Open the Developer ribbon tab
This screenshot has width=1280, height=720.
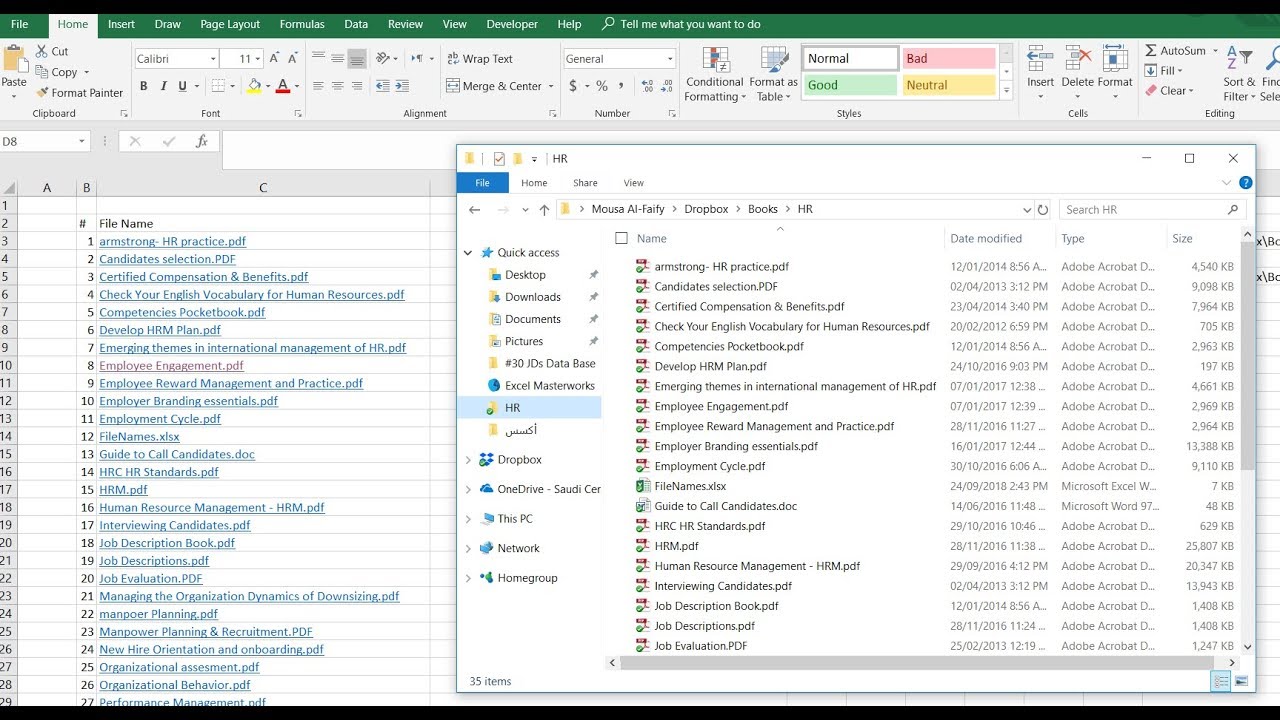click(512, 24)
